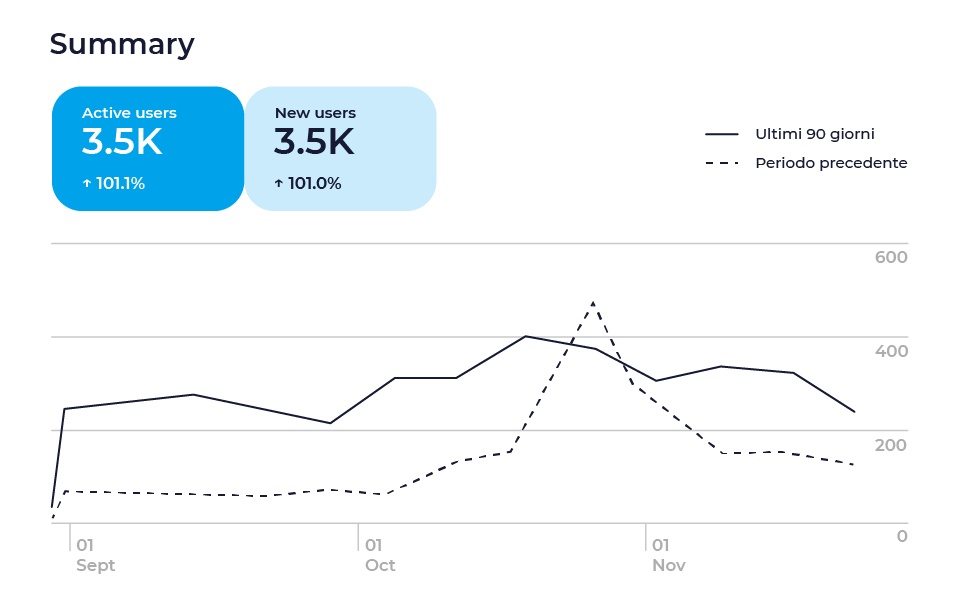The width and height of the screenshot is (959, 605).
Task: Click the up arrow beside 101.0%
Action: [x=279, y=184]
